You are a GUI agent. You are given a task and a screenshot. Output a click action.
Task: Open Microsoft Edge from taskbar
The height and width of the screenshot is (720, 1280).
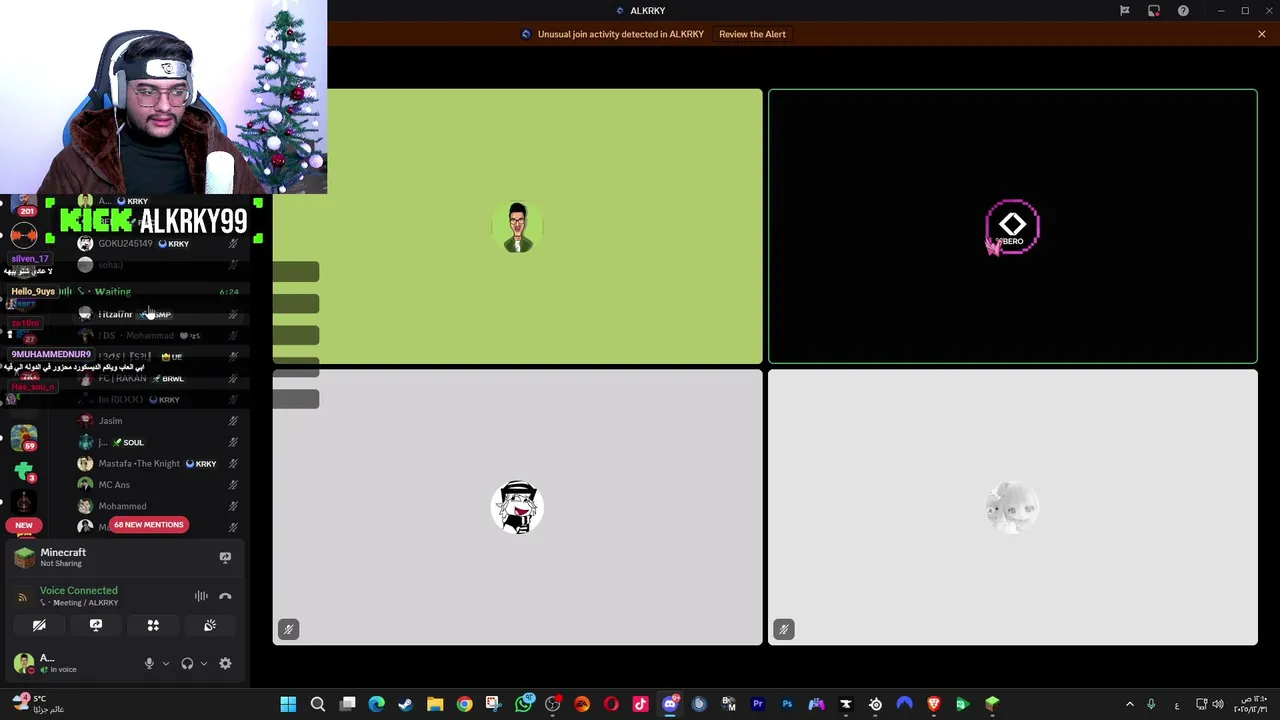pos(376,705)
